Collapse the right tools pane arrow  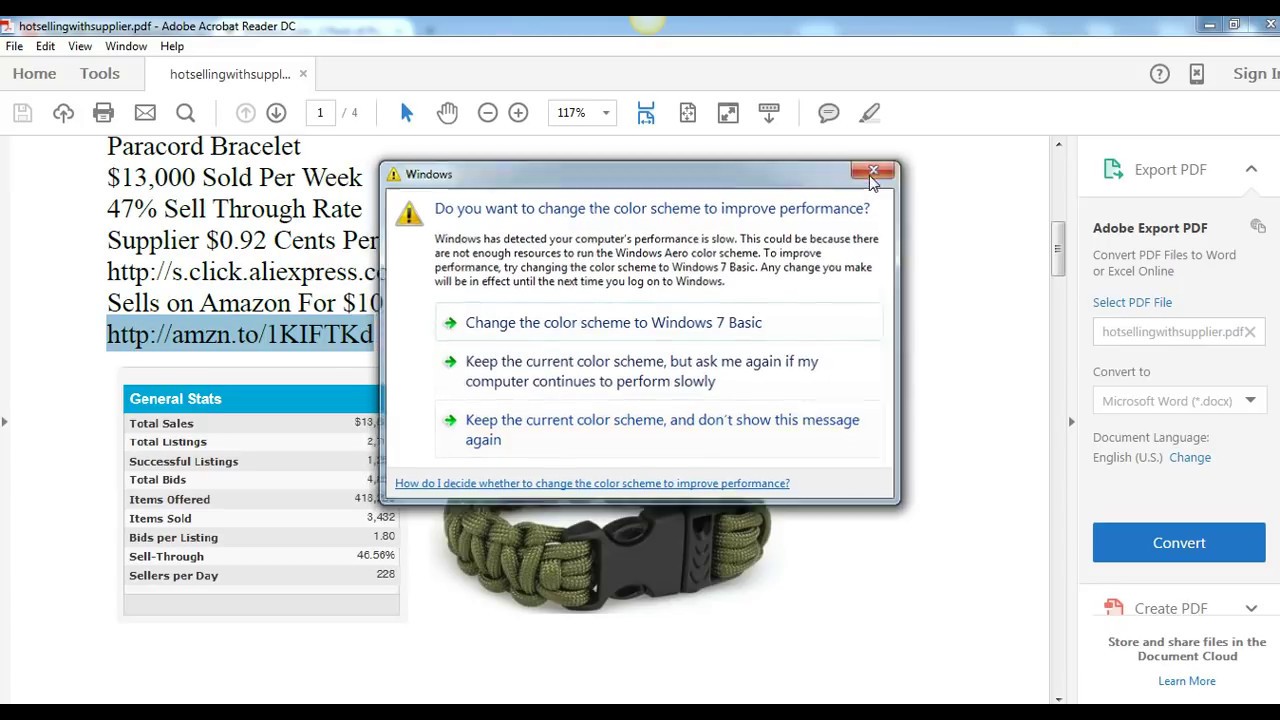tap(1071, 422)
